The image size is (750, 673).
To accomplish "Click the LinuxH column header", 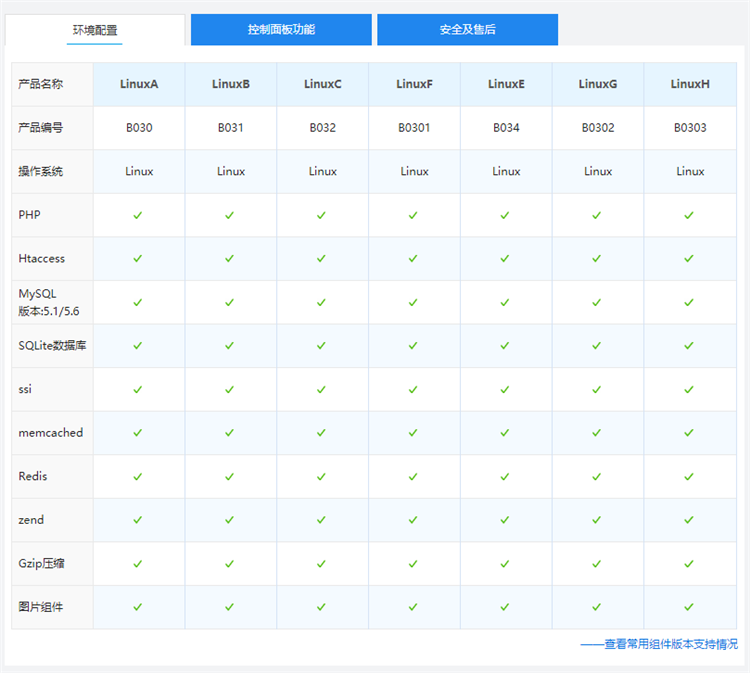I will (x=690, y=84).
